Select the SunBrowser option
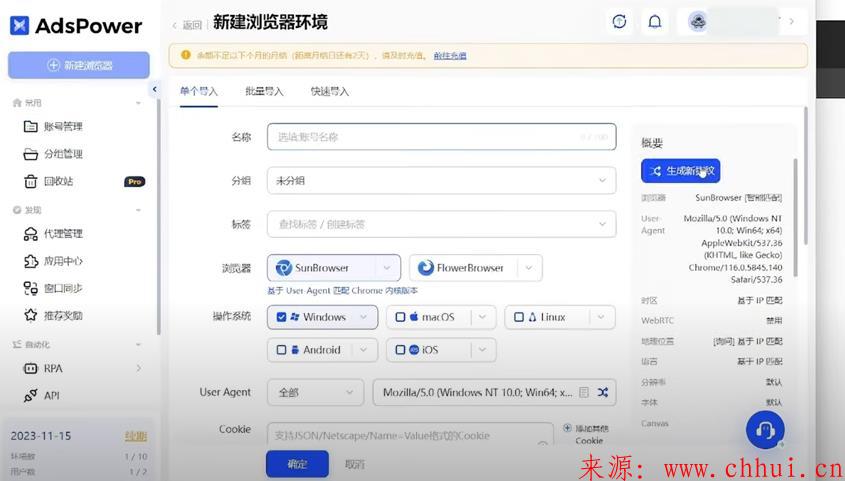This screenshot has width=845, height=481. tap(322, 268)
